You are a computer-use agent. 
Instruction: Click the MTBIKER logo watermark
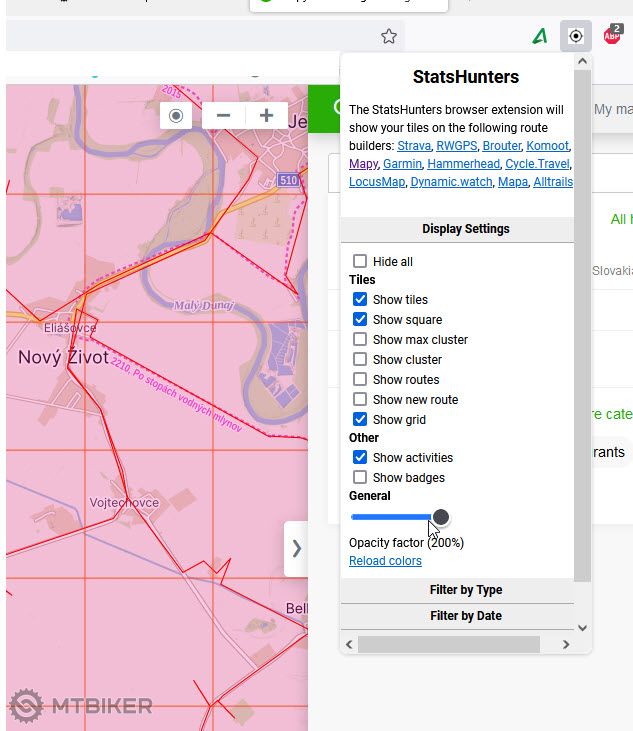81,705
